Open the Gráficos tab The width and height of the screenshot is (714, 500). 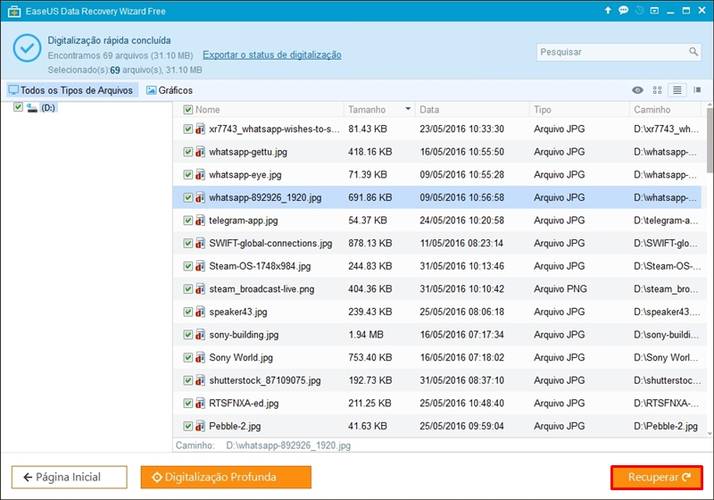[169, 90]
